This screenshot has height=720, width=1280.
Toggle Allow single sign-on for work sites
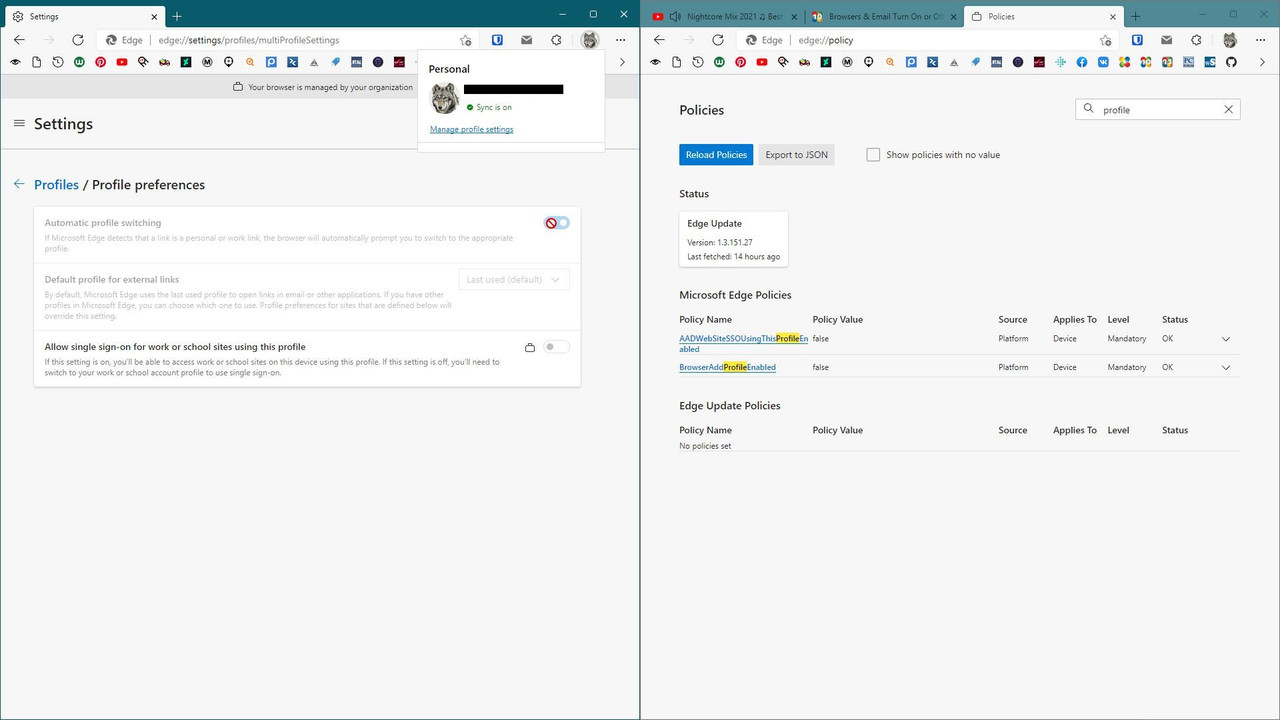[557, 347]
